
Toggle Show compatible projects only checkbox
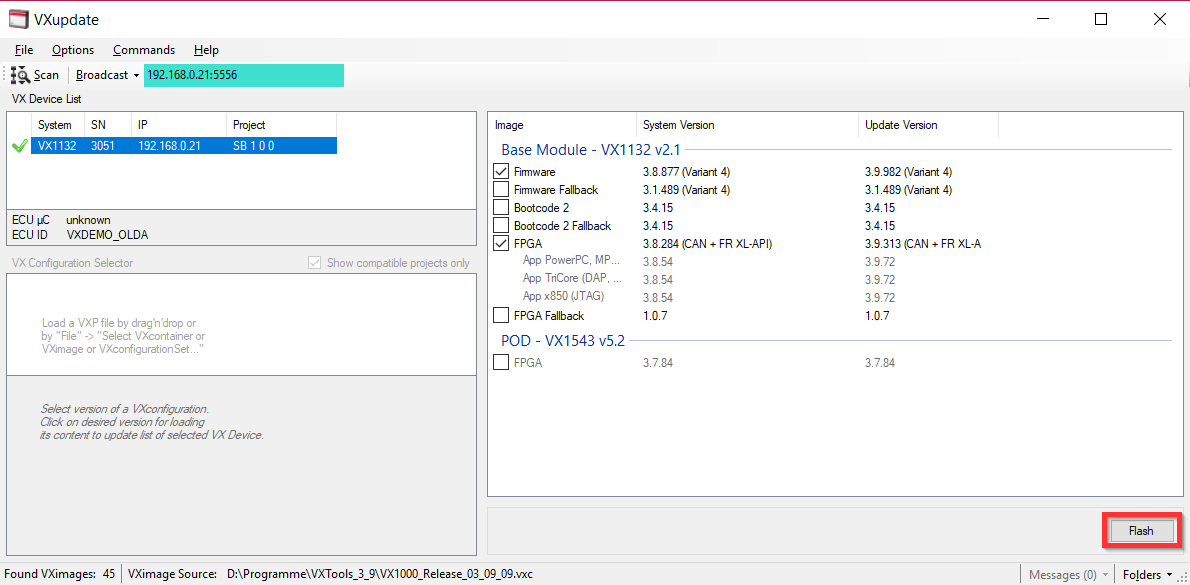[x=315, y=263]
